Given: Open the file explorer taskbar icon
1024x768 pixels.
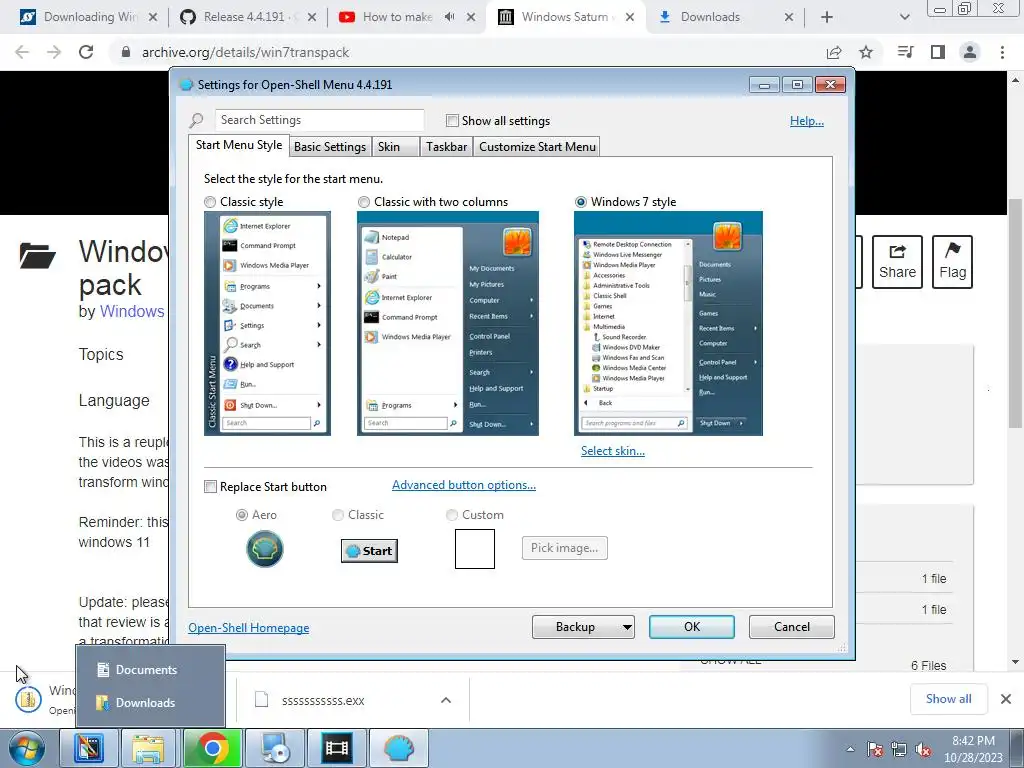Looking at the screenshot, I should tap(148, 748).
